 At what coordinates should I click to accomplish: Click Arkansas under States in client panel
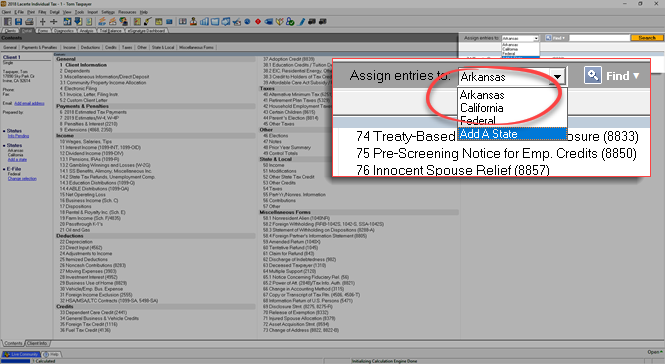15,151
